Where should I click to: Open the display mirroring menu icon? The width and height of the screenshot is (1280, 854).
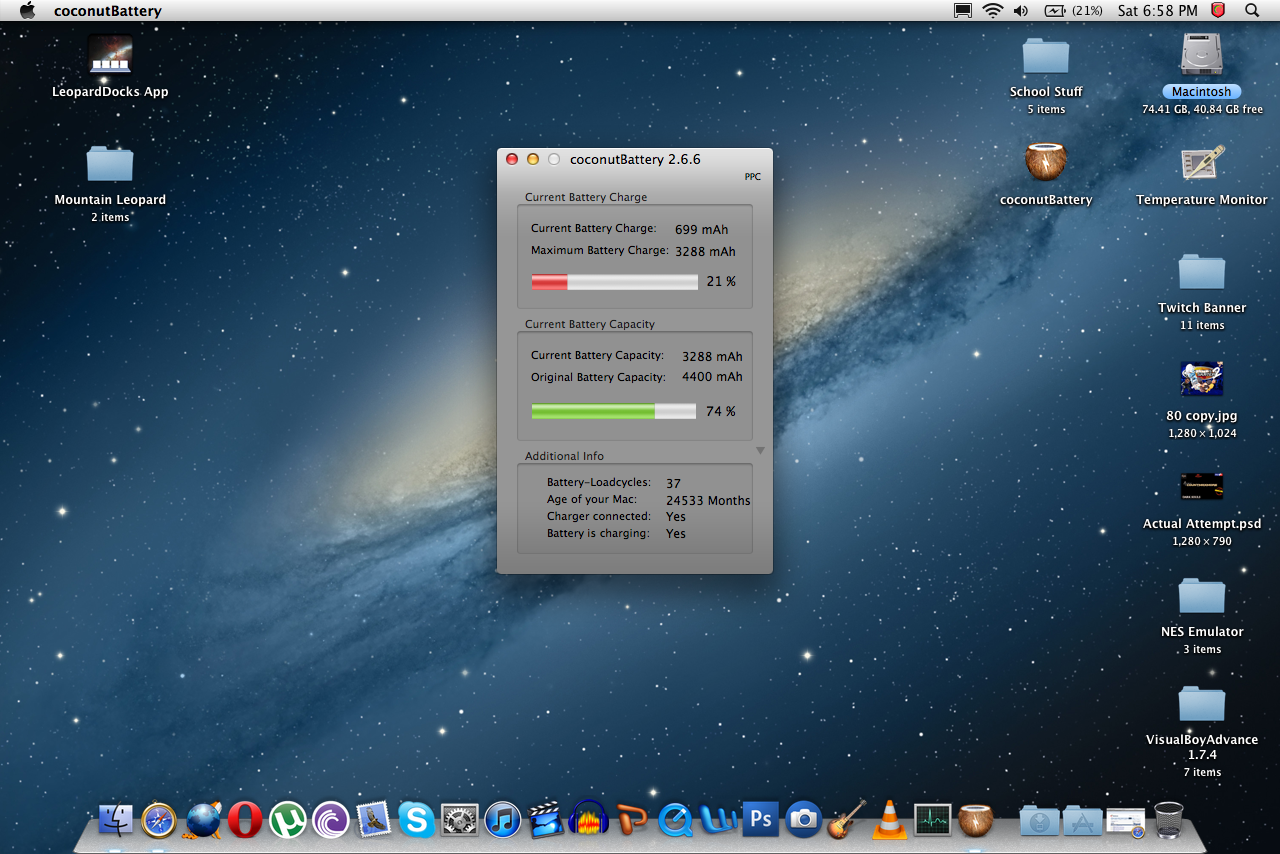pyautogui.click(x=963, y=10)
